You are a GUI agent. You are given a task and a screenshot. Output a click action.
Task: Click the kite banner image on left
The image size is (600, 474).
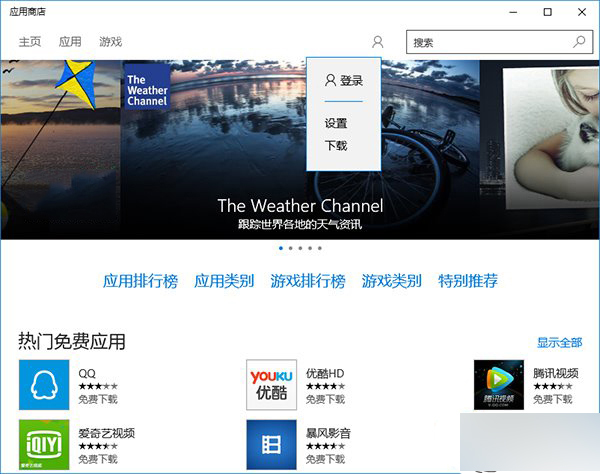tap(60, 150)
